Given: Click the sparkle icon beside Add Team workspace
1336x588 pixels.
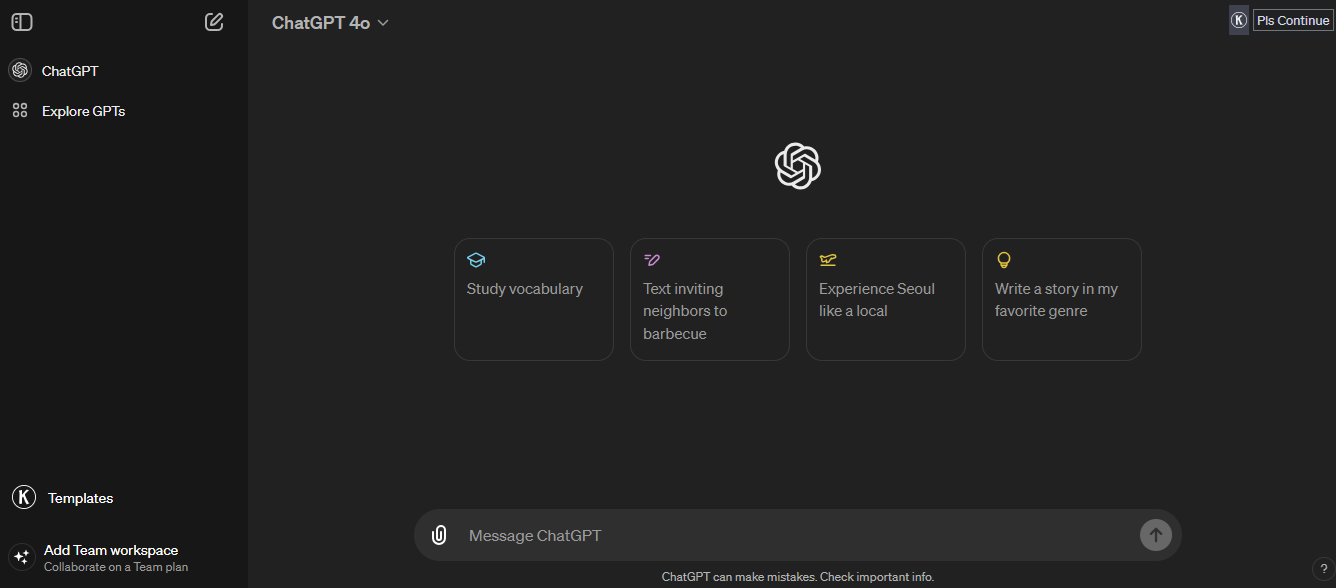Looking at the screenshot, I should coord(22,557).
